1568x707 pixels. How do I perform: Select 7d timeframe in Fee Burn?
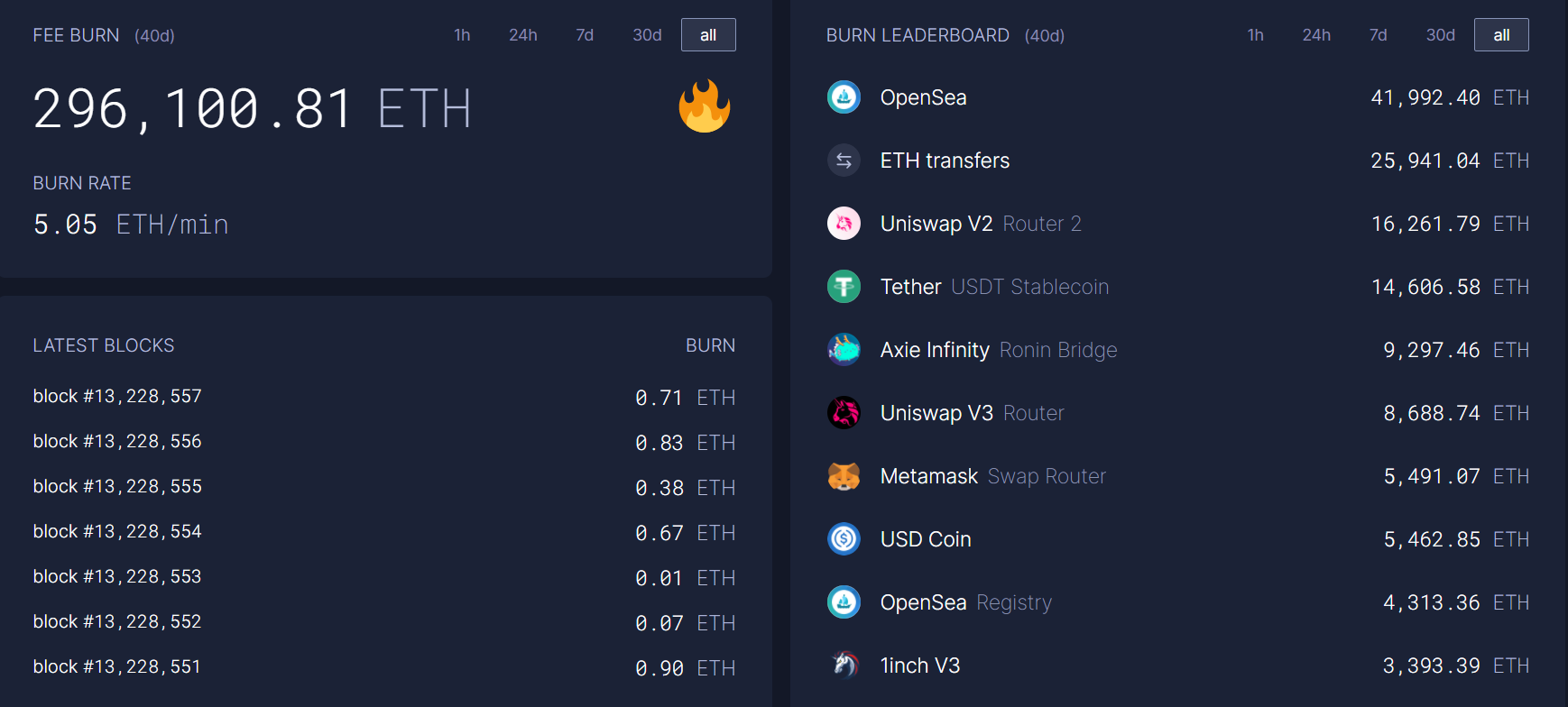tap(585, 35)
